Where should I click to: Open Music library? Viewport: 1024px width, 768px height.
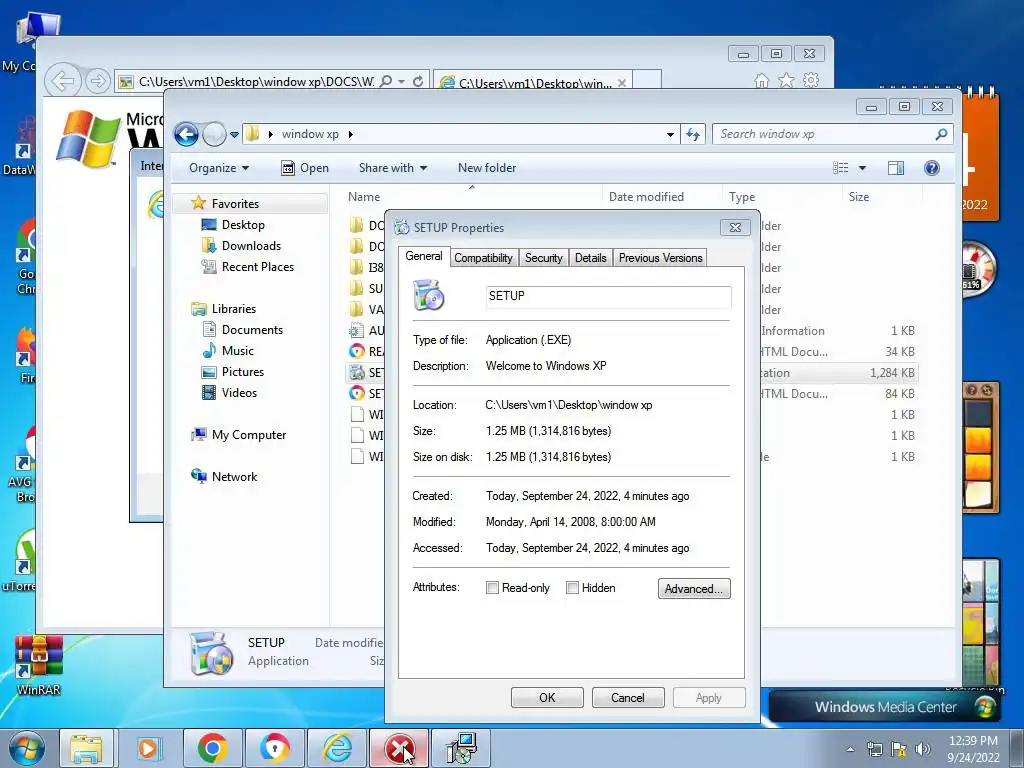pos(237,351)
